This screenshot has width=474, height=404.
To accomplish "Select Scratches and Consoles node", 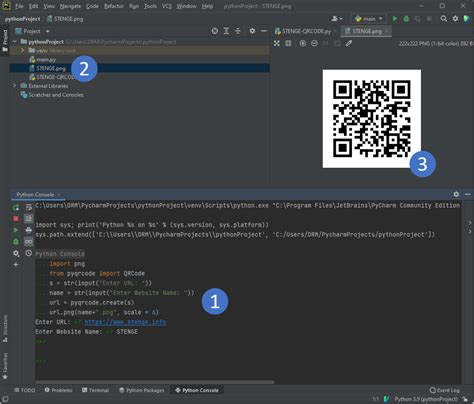I will 52,95.
